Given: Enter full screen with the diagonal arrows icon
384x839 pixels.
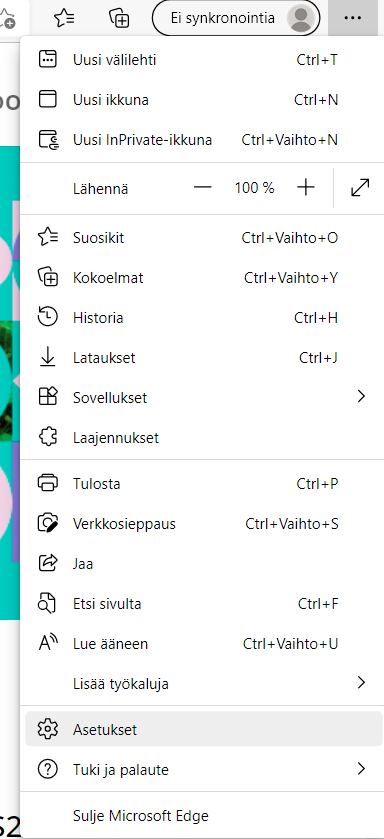Looking at the screenshot, I should (360, 188).
